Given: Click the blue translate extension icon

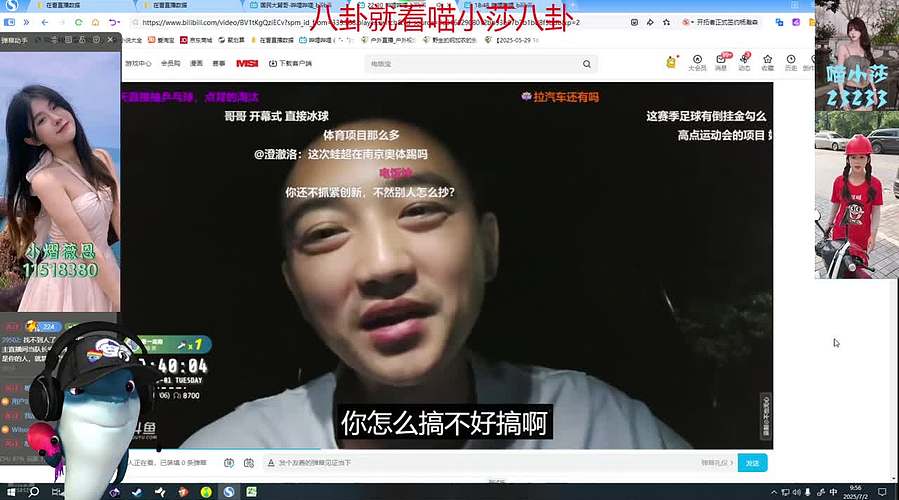Looking at the screenshot, I should coord(779,22).
